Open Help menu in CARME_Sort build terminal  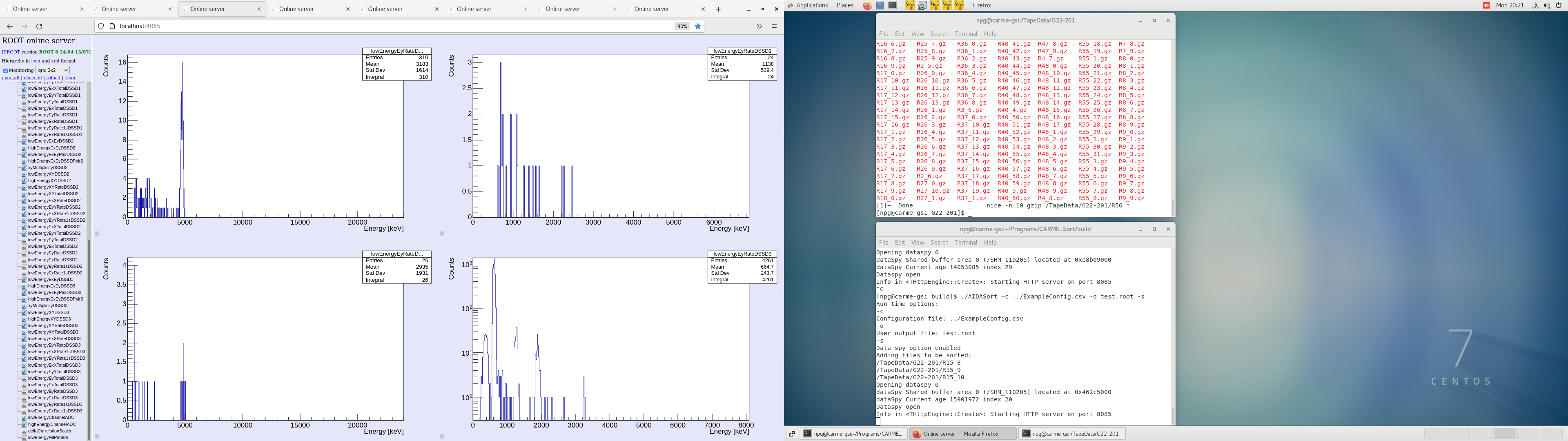(x=990, y=243)
